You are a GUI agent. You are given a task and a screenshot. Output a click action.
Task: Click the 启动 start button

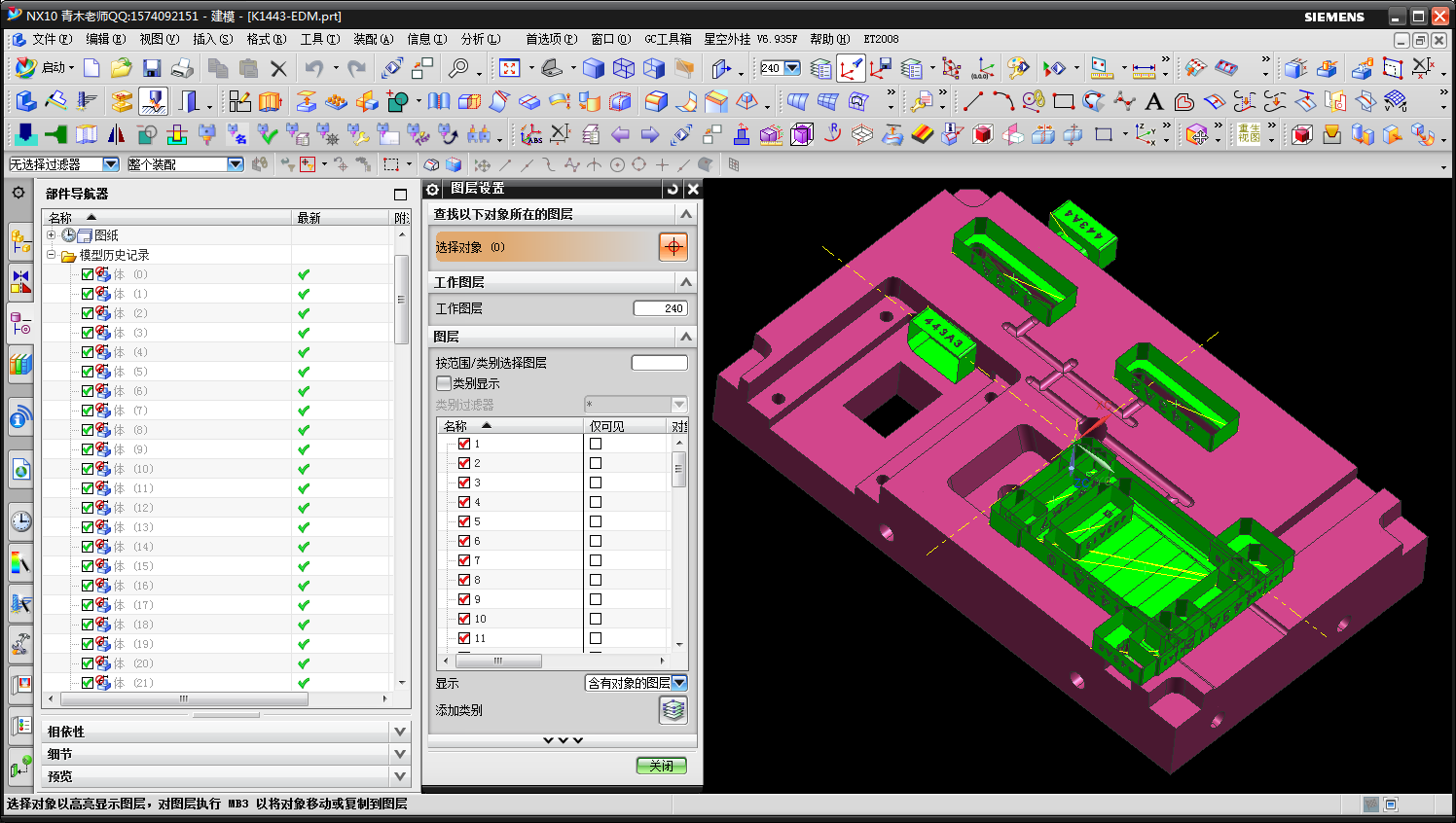pyautogui.click(x=45, y=67)
